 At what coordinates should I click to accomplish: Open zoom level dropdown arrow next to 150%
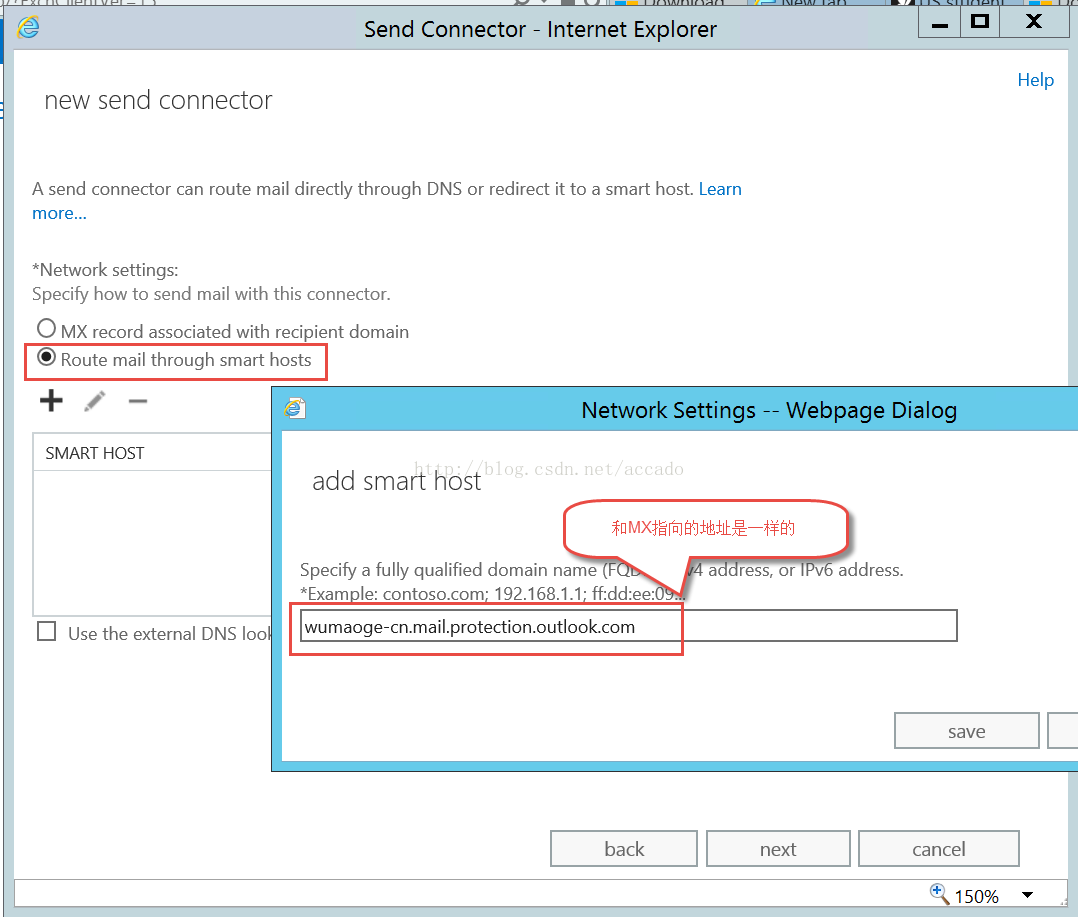point(1027,895)
